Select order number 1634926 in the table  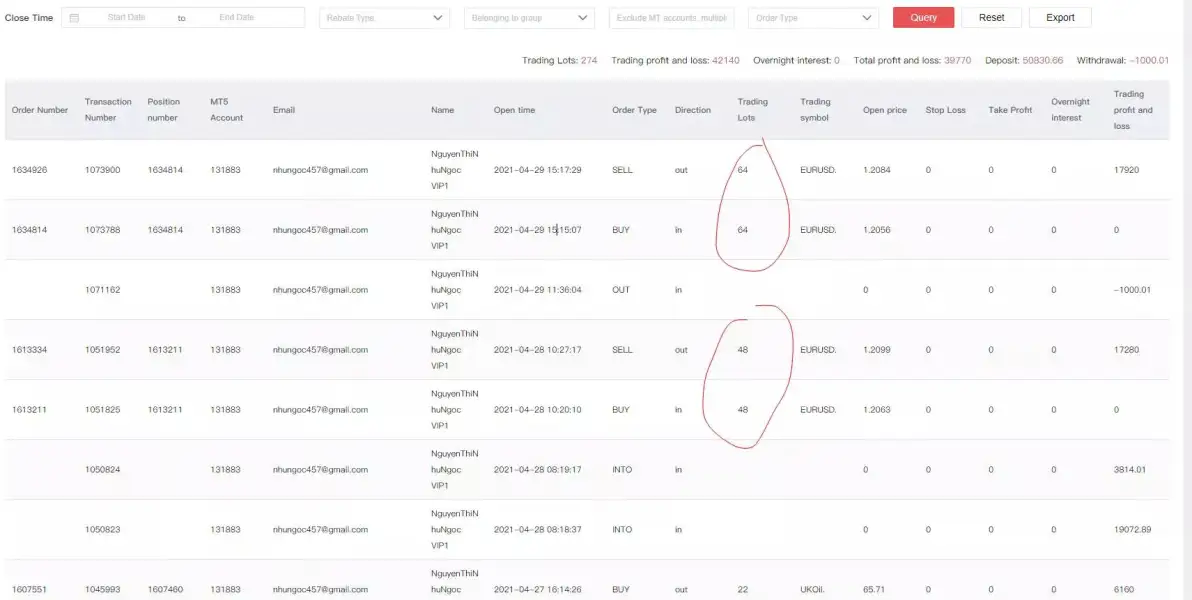coord(30,170)
